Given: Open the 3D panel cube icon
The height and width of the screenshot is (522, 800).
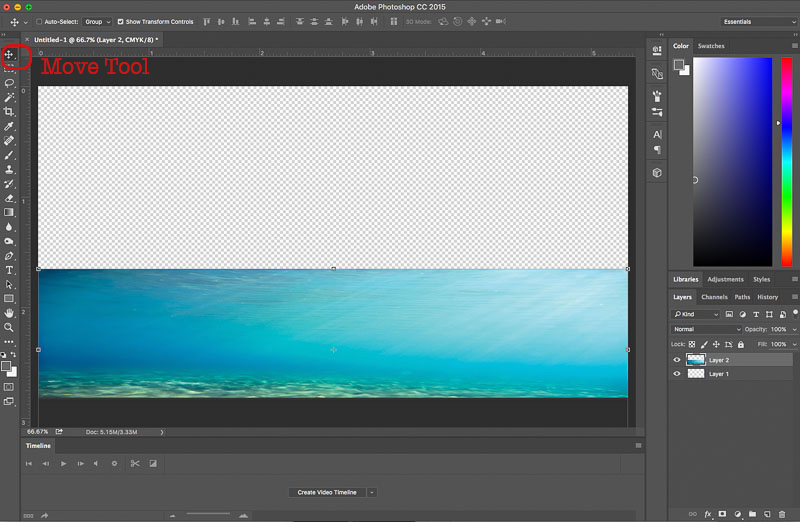Looking at the screenshot, I should click(x=657, y=172).
